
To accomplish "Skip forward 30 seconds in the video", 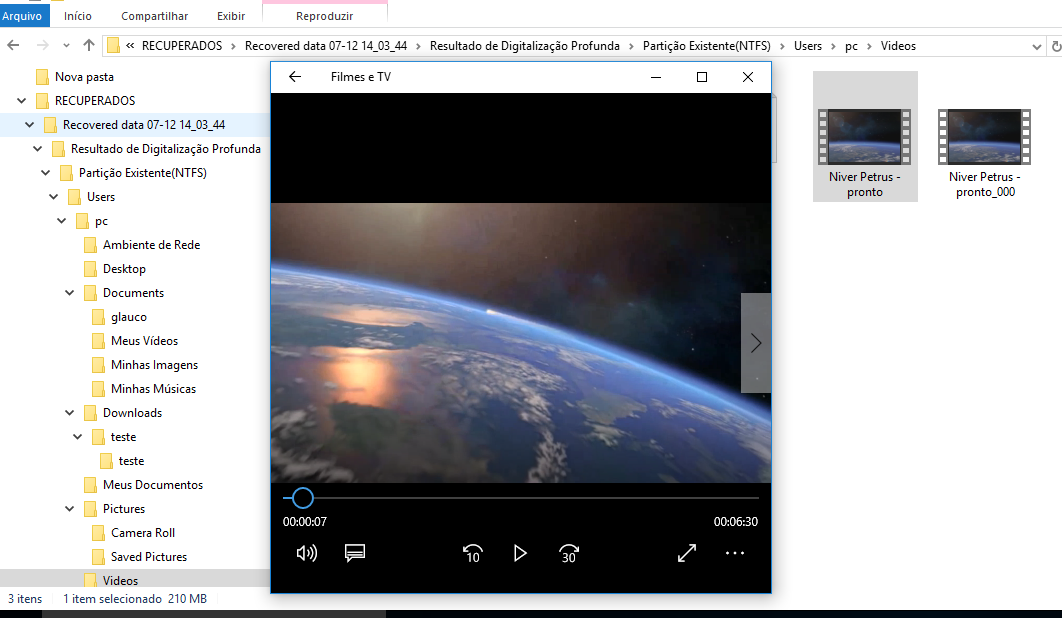I will pyautogui.click(x=569, y=554).
